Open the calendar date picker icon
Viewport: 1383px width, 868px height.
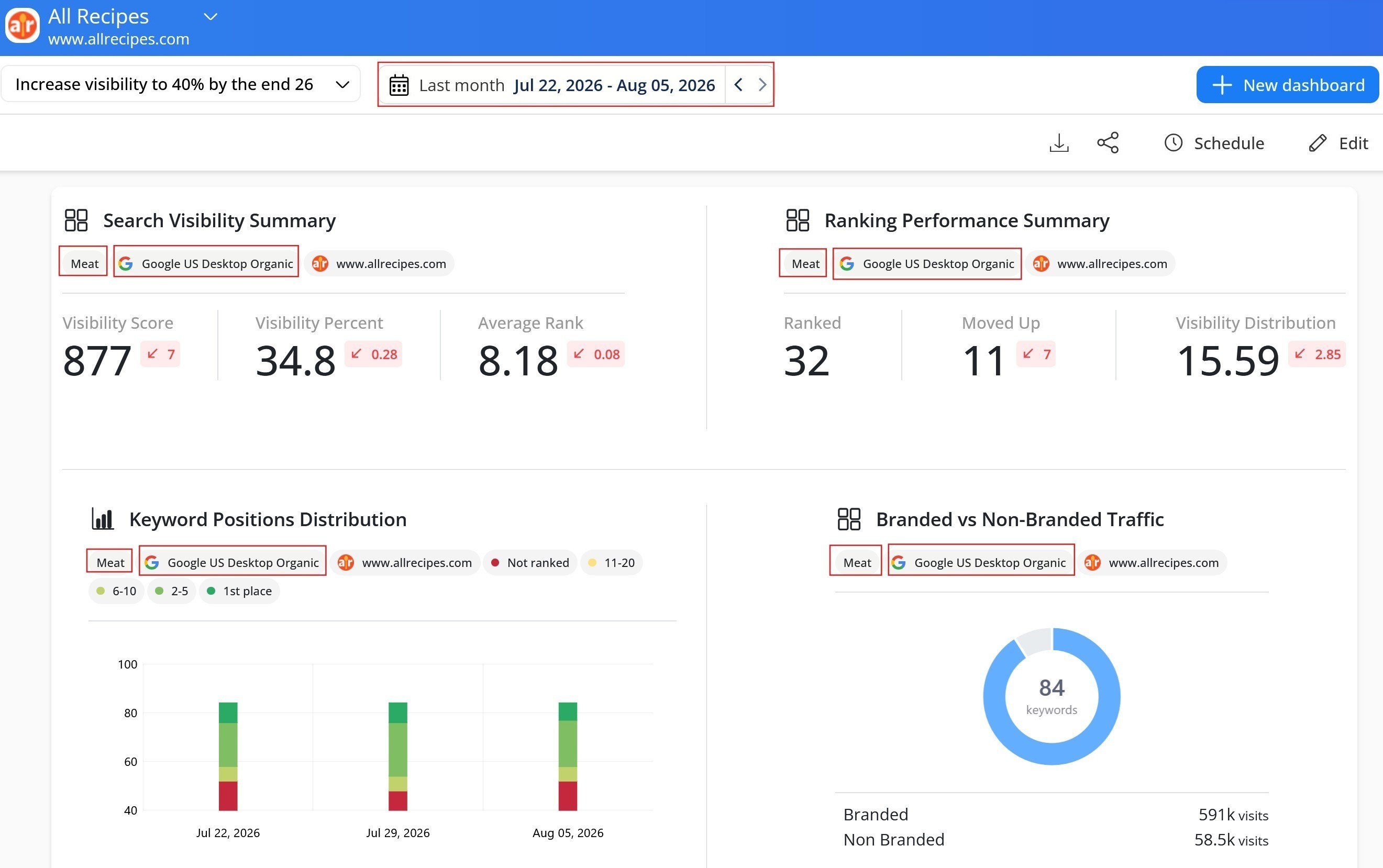point(399,85)
